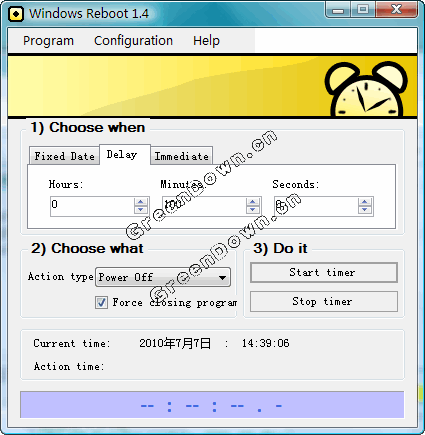Screen dimensions: 425x435
Task: Open the Help menu
Action: click(x=206, y=41)
